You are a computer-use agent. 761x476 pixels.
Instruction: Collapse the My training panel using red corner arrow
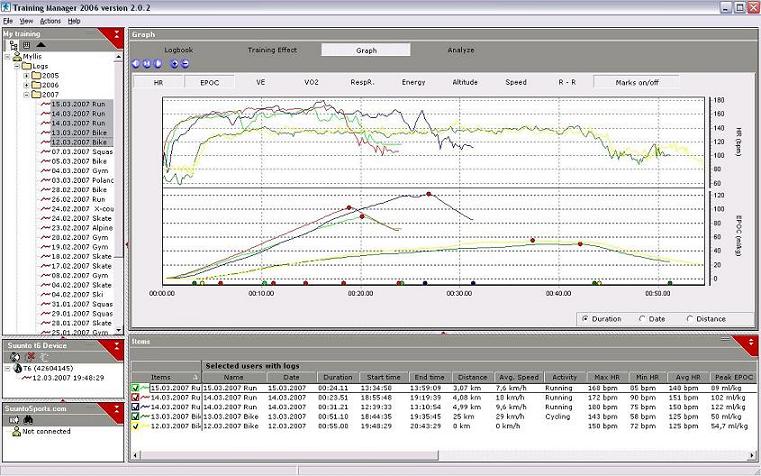[x=117, y=35]
